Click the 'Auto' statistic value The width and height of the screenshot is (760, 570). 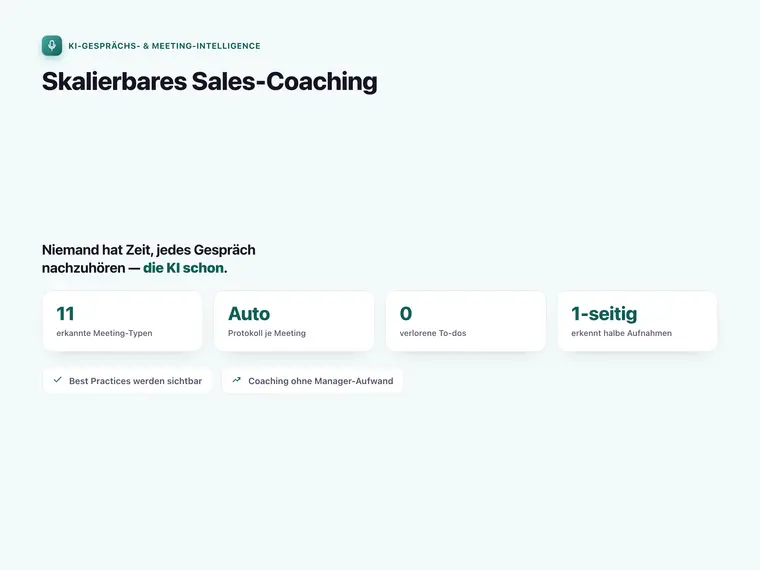click(249, 314)
